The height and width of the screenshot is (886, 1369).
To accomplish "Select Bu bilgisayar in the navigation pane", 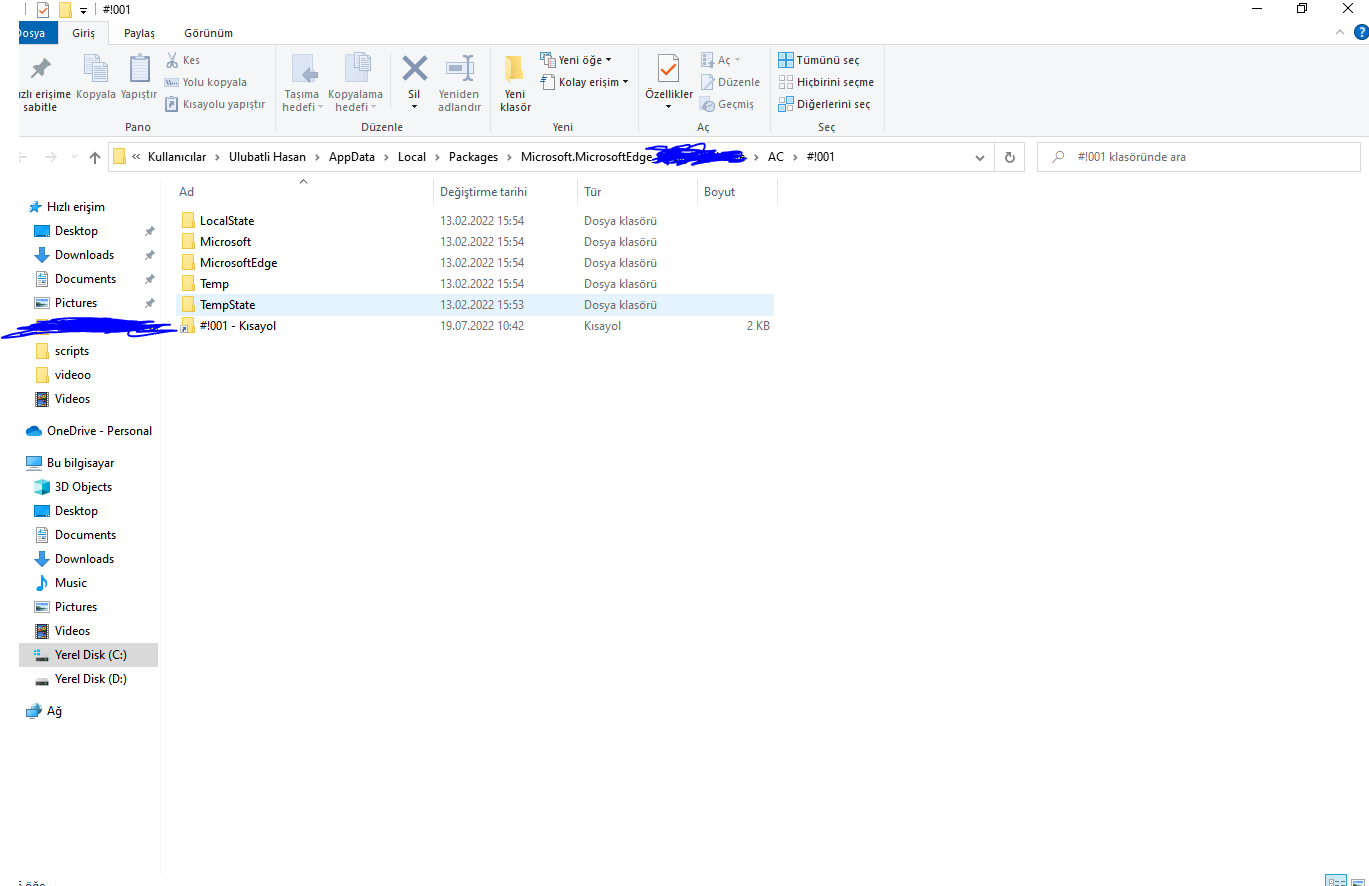I will pyautogui.click(x=70, y=463).
